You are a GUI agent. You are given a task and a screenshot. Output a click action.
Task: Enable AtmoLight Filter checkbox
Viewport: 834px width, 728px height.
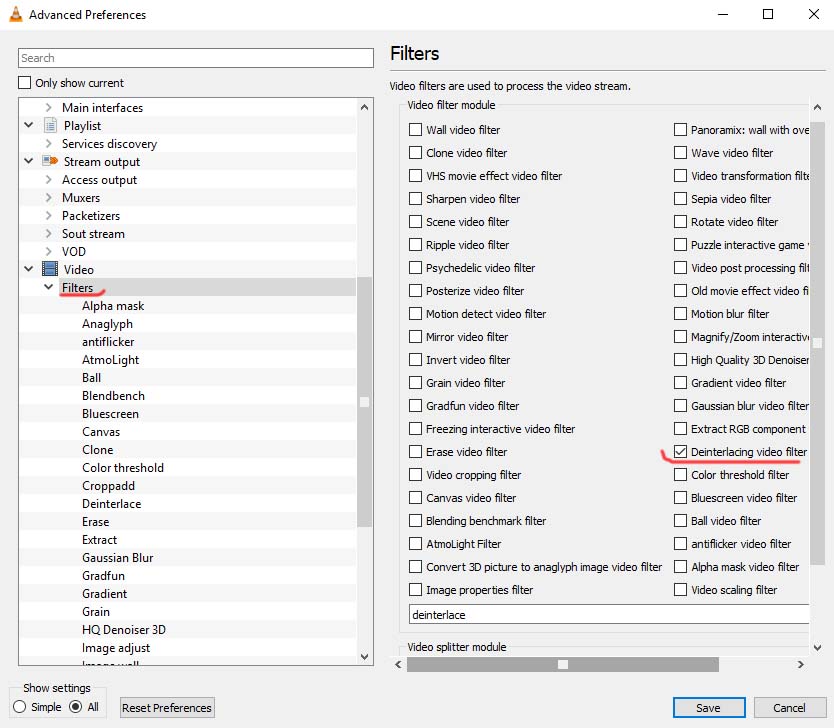coord(415,544)
